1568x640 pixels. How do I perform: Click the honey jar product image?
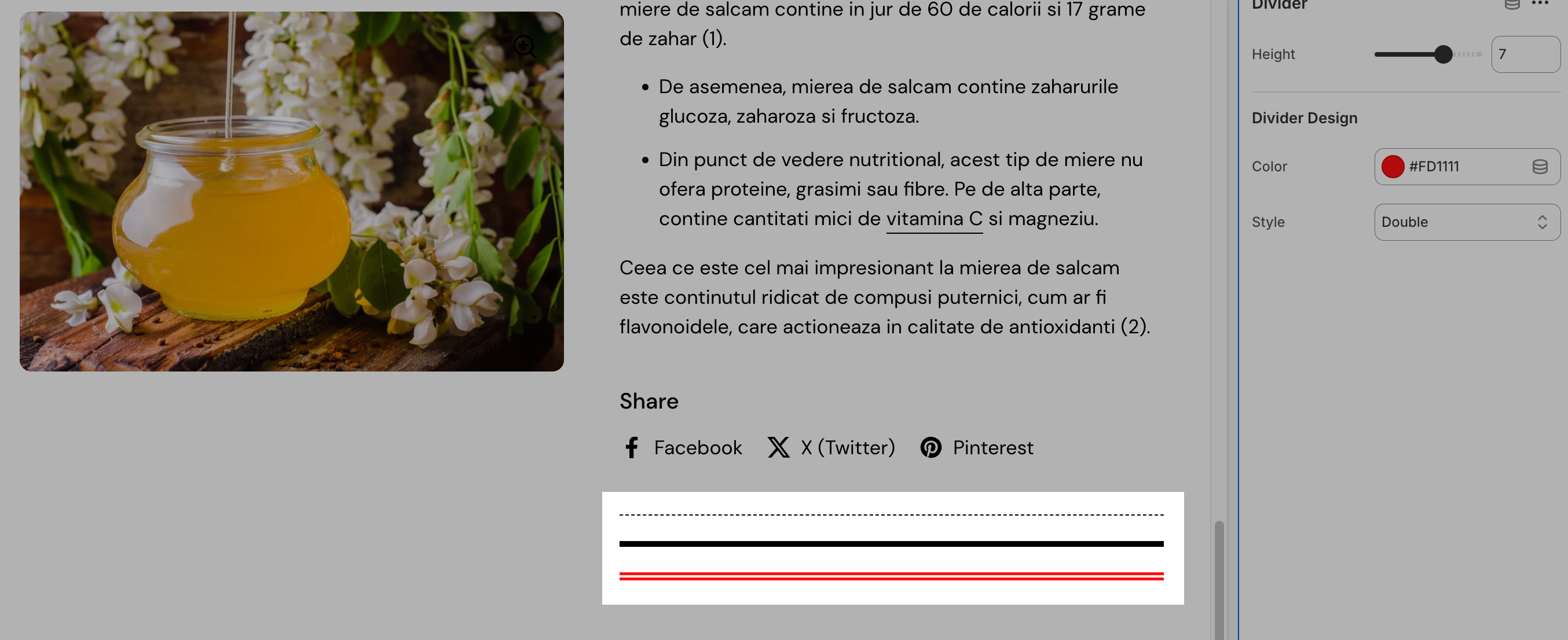click(292, 192)
